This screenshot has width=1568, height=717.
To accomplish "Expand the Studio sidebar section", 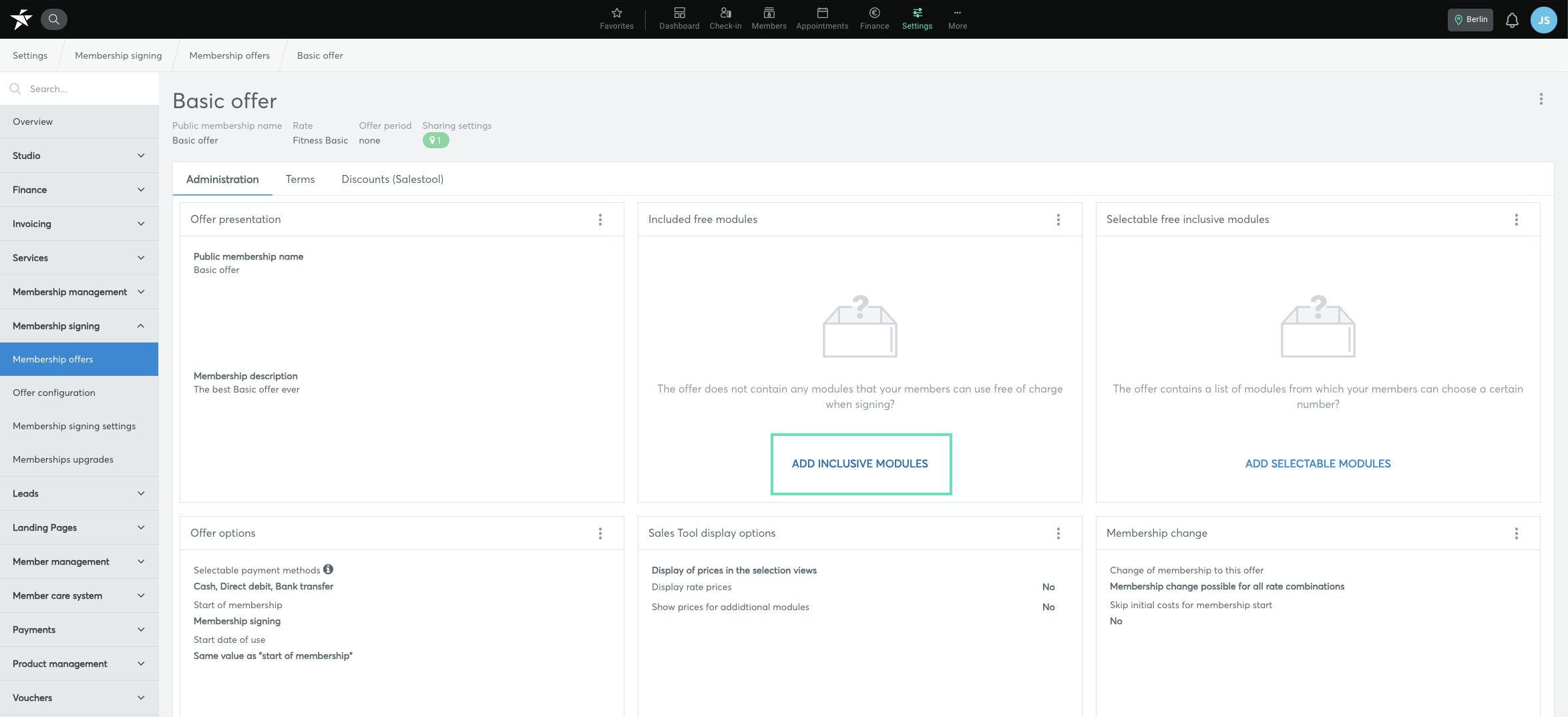I will click(79, 156).
